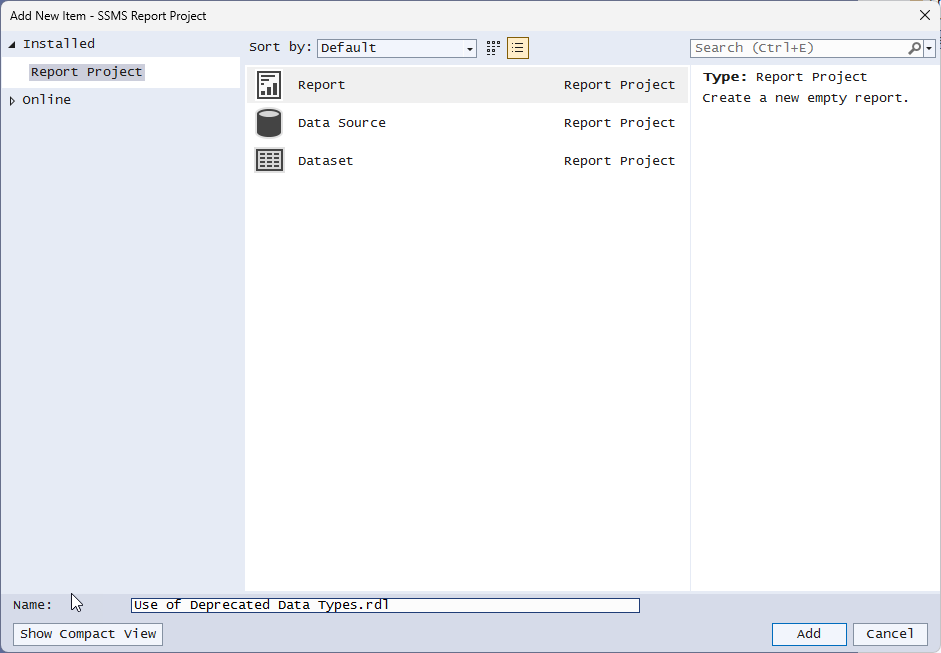Click Report Project type in Data Source row

619,122
